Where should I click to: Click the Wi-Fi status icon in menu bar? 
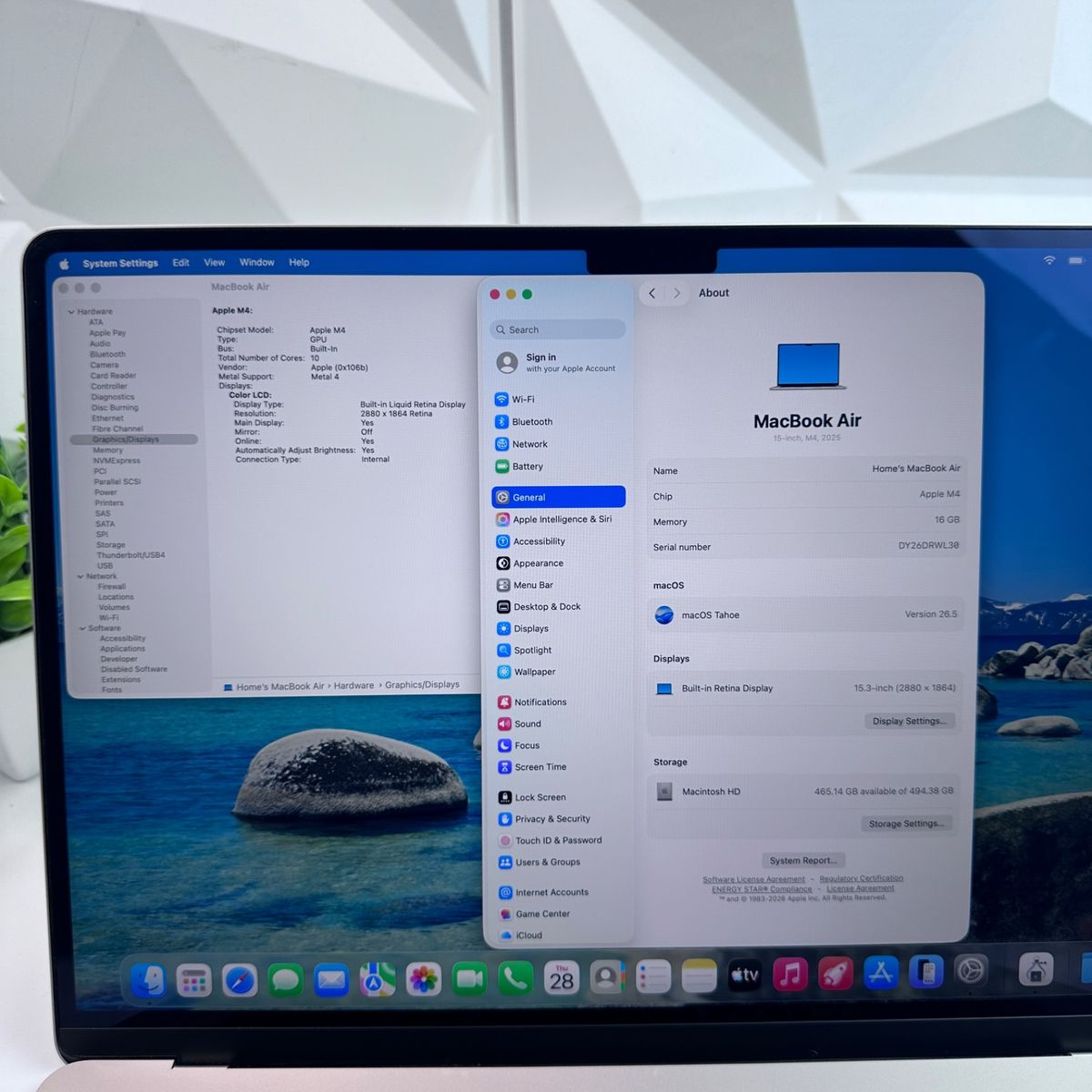(1049, 260)
